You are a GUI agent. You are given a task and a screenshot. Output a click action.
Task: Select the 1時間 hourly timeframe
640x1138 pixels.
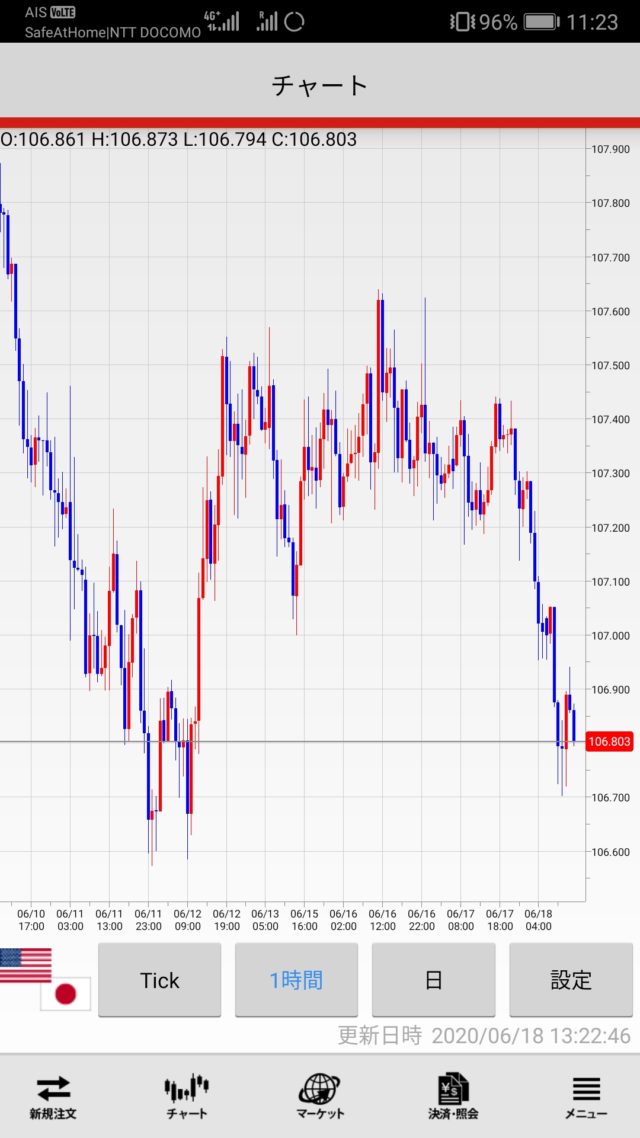[296, 980]
